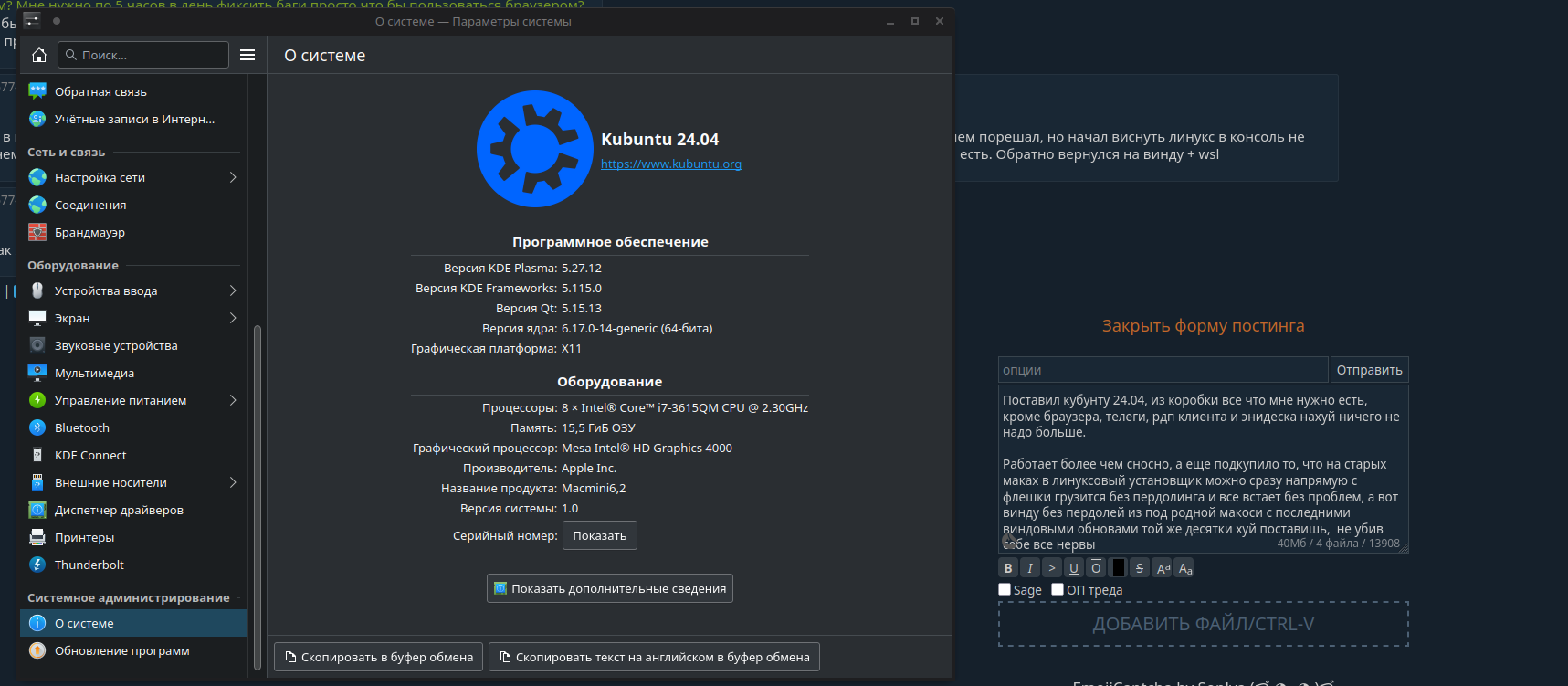This screenshot has height=686, width=1568.
Task: Open the Брандмауэр firewall icon
Action: pyautogui.click(x=37, y=232)
